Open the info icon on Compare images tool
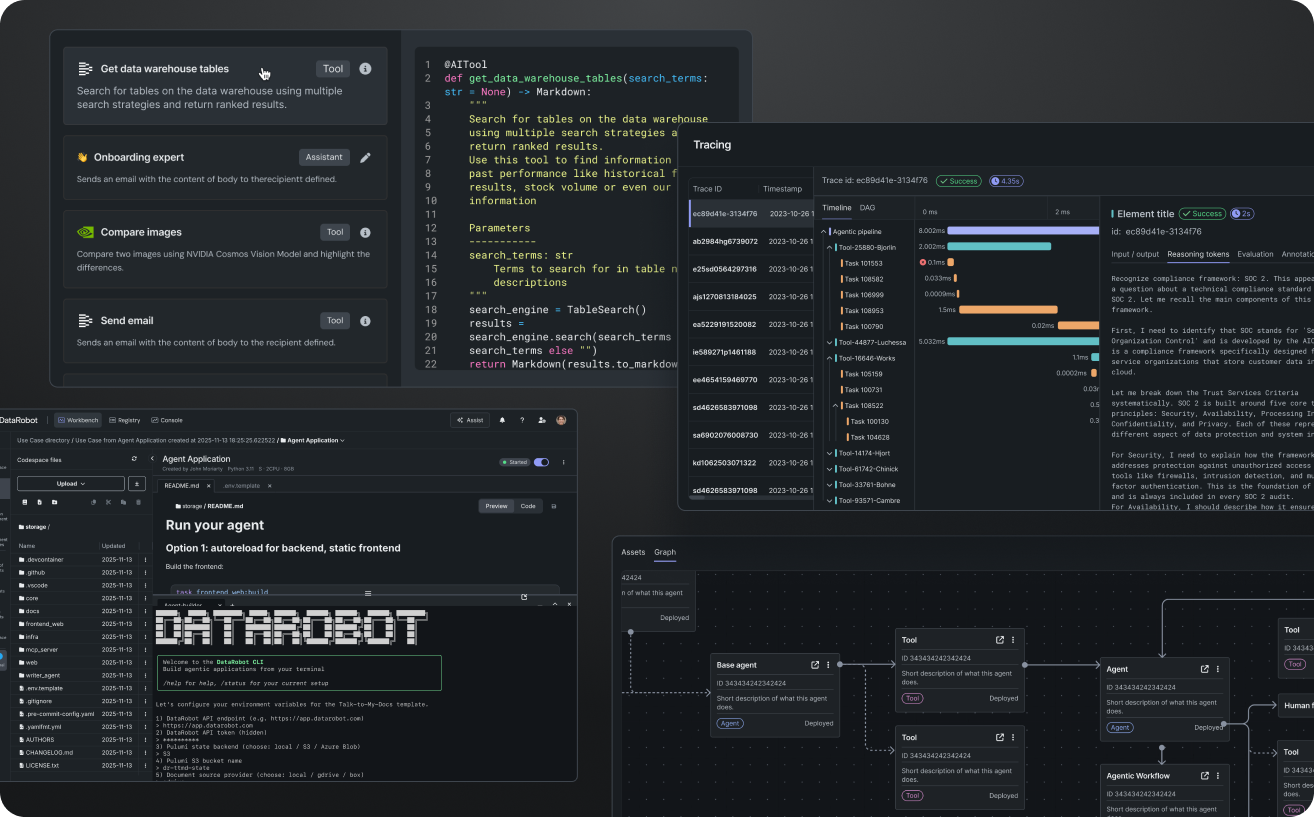Image resolution: width=1314 pixels, height=817 pixels. 364,231
